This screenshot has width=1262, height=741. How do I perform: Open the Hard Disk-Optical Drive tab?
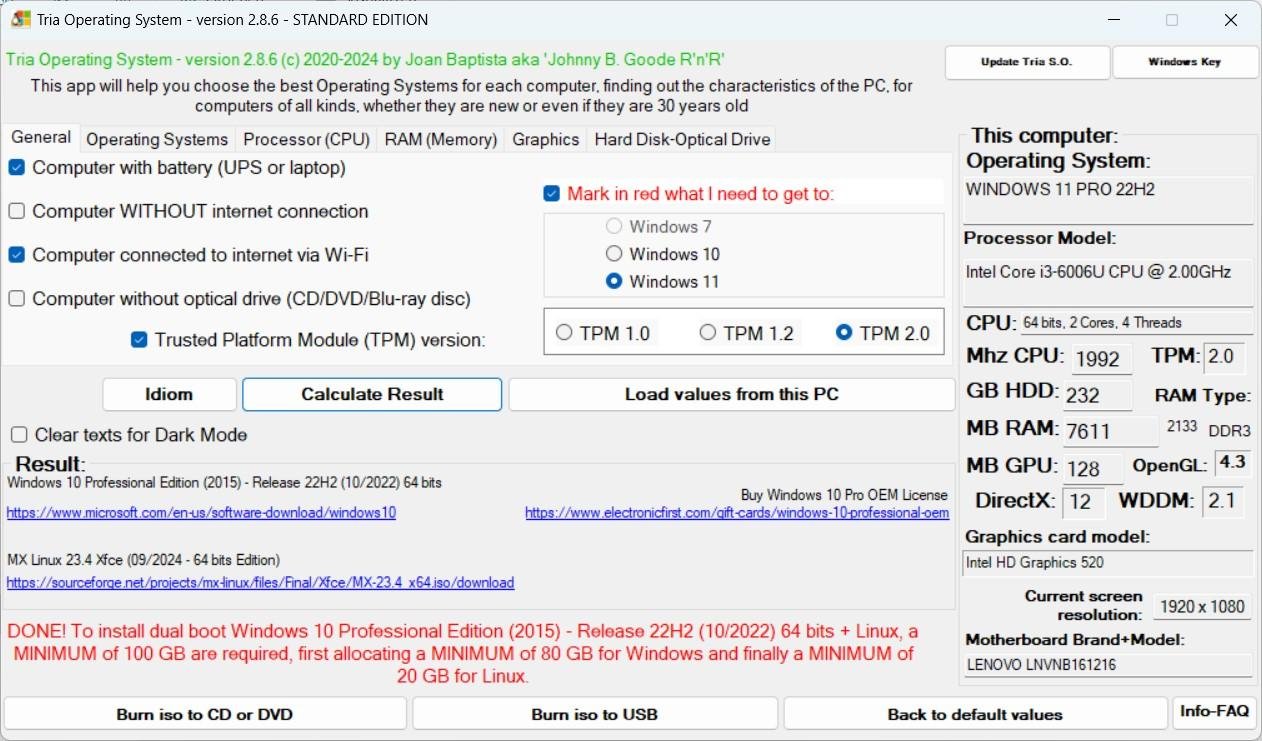(682, 140)
